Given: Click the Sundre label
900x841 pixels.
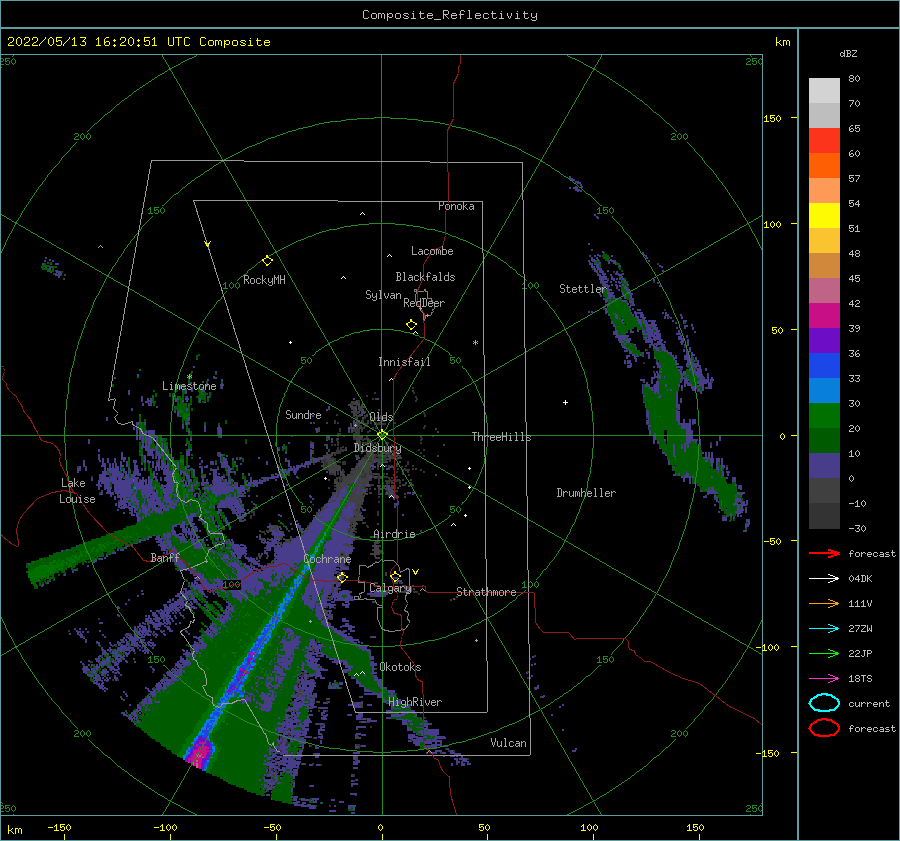Looking at the screenshot, I should click(x=303, y=414).
